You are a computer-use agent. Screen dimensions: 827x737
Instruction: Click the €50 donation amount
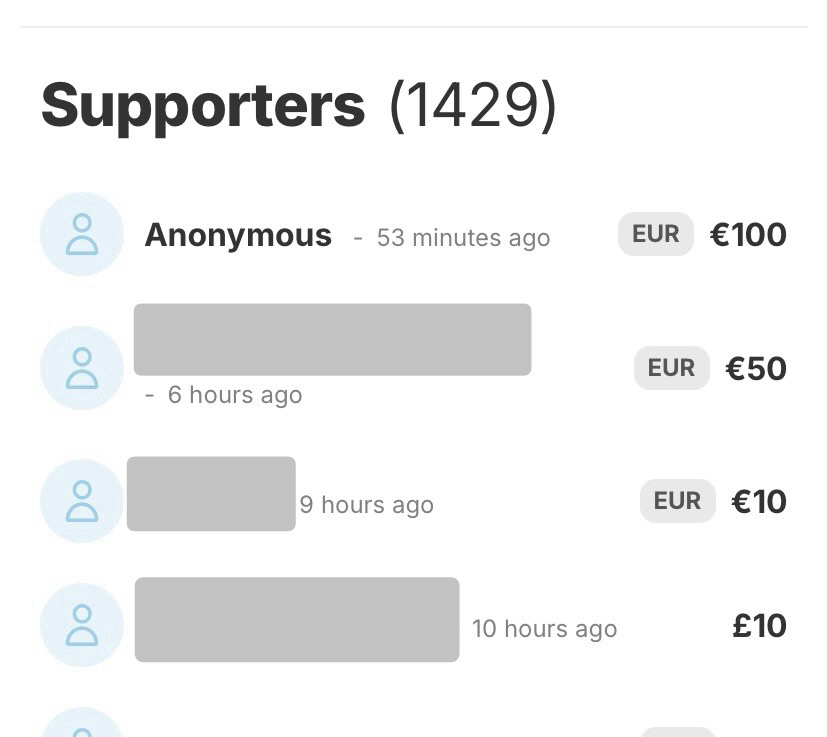tap(756, 368)
